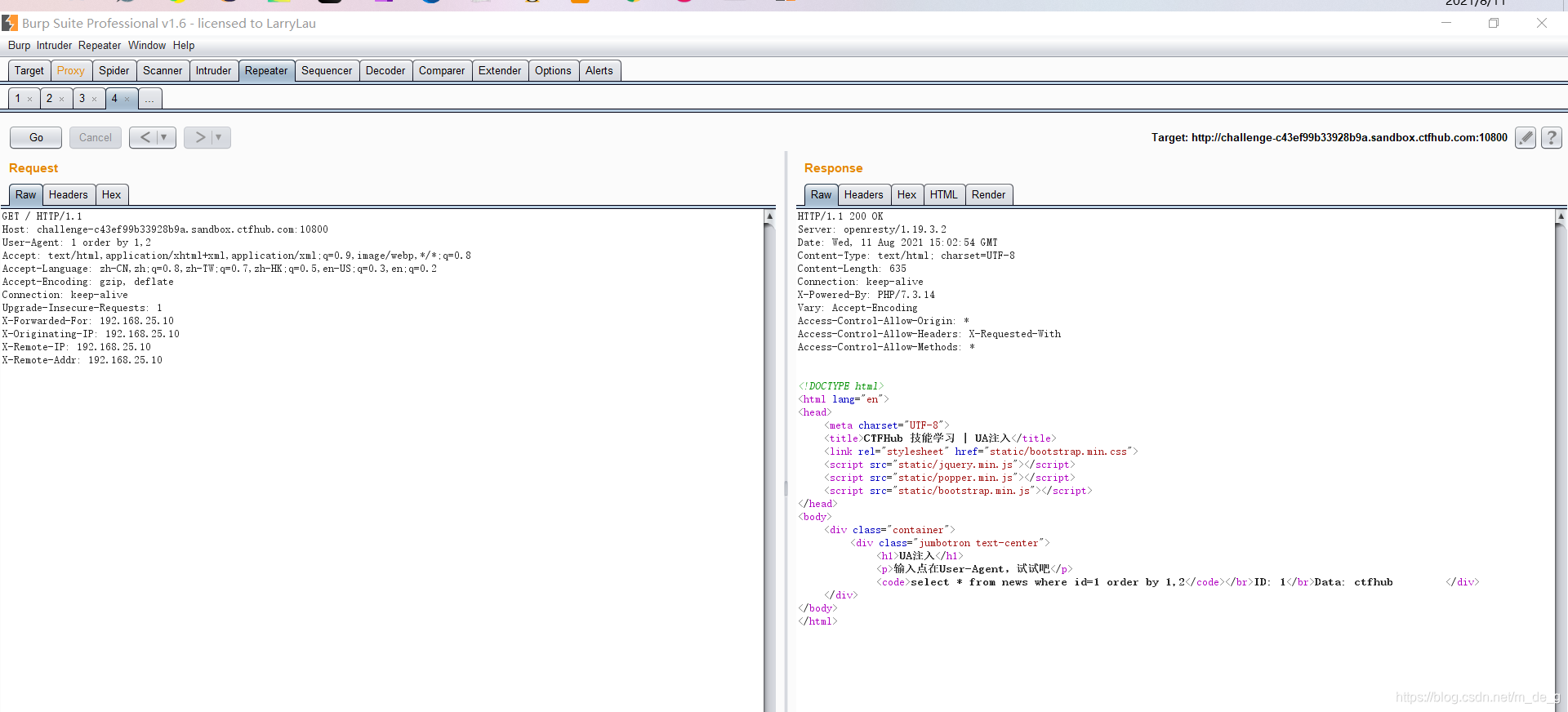Open the Burp menu
This screenshot has width=1568, height=712.
tap(19, 46)
